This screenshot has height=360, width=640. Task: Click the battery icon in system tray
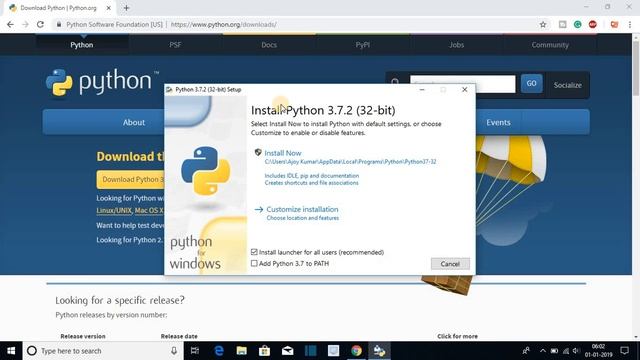(x=554, y=351)
